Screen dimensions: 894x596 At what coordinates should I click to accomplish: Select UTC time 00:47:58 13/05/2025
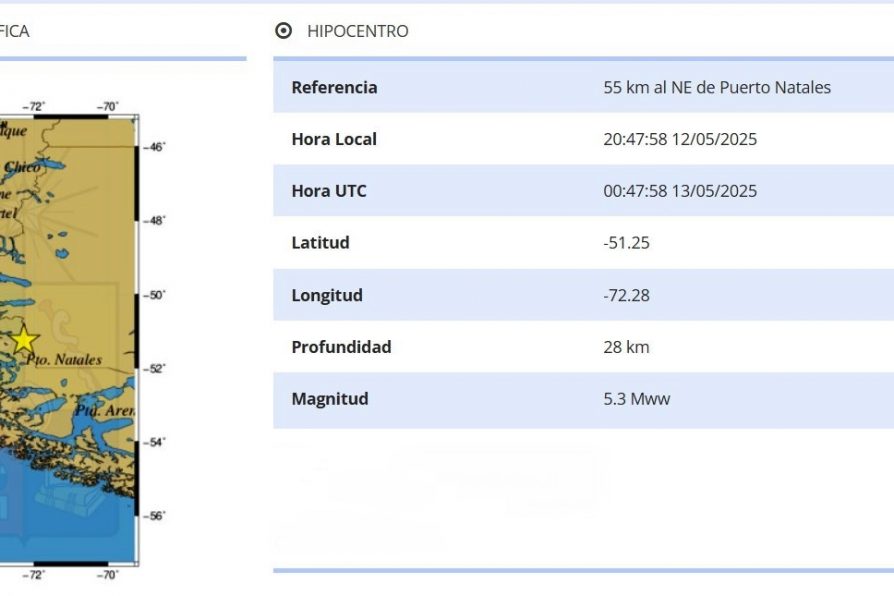pyautogui.click(x=680, y=190)
